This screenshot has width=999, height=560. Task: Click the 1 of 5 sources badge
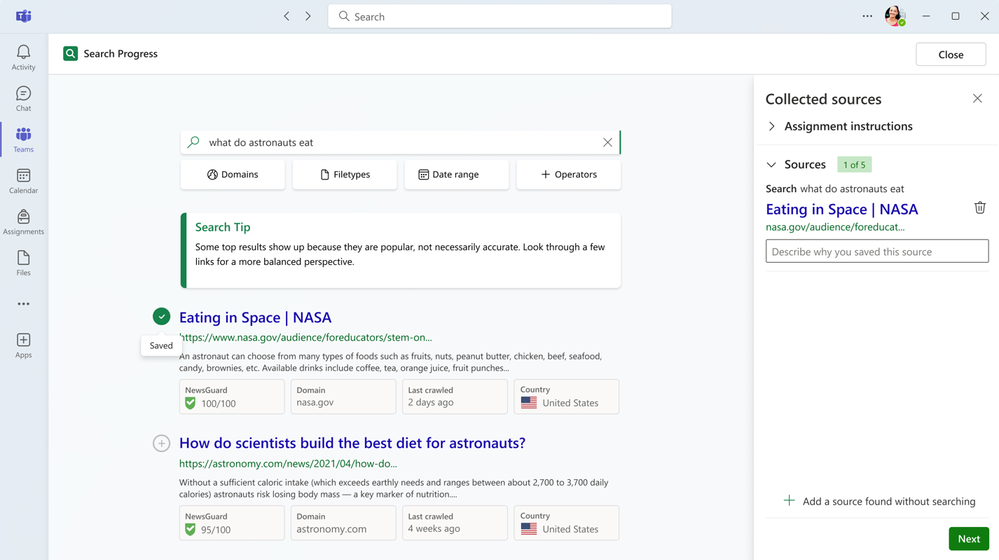(854, 164)
